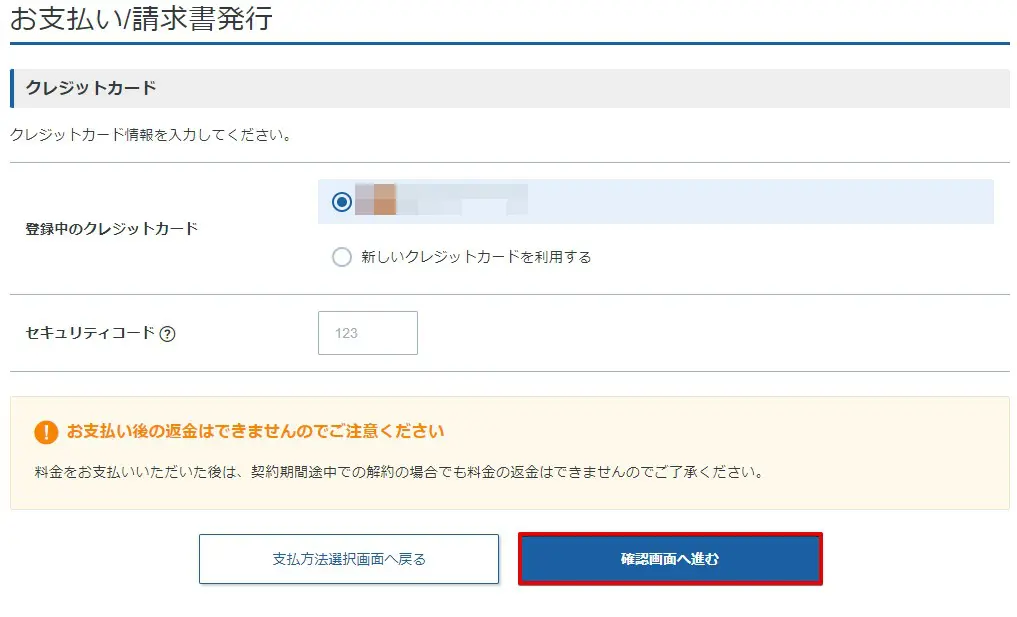Screen dimensions: 1017x617
Task: Click the refund policy description paragraph
Action: click(398, 470)
